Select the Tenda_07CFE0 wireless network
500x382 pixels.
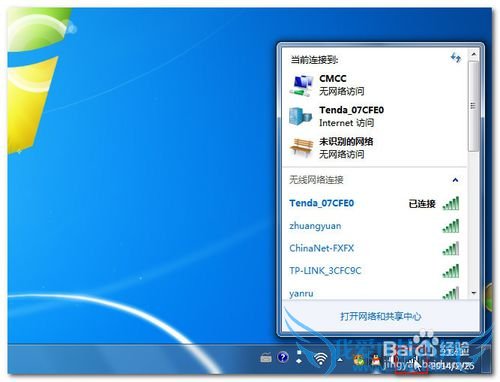374,203
